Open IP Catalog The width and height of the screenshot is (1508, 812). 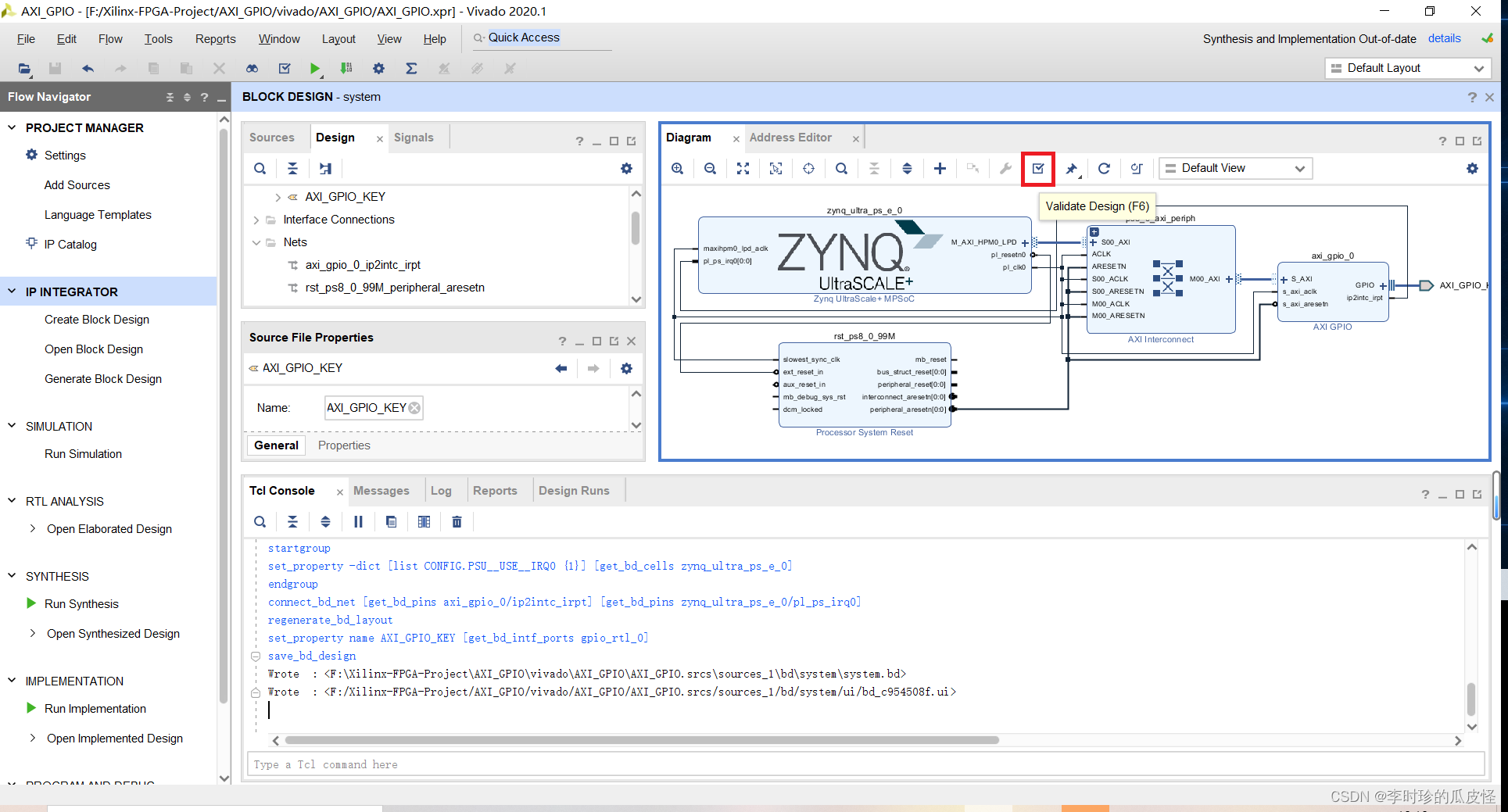pos(70,245)
